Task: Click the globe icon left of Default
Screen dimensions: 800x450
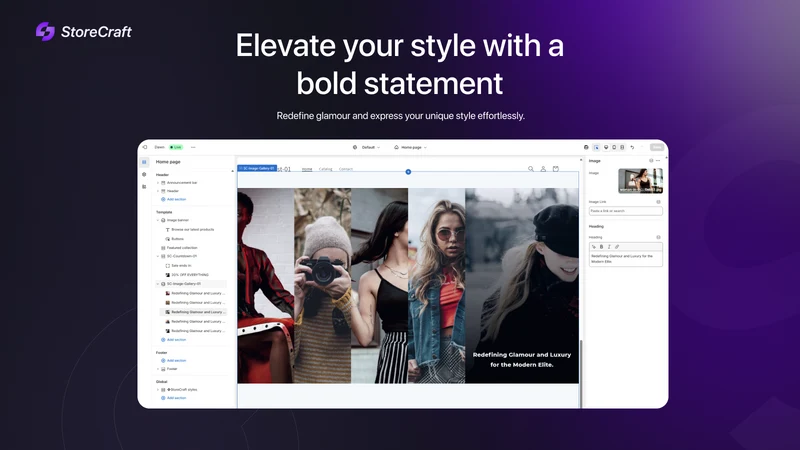Action: [355, 147]
